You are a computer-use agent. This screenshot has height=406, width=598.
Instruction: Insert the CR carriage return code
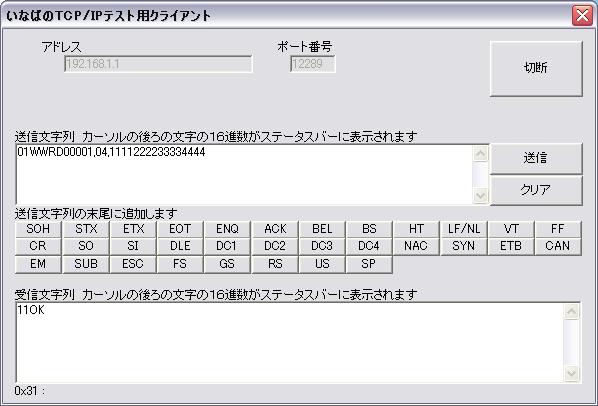click(x=38, y=246)
